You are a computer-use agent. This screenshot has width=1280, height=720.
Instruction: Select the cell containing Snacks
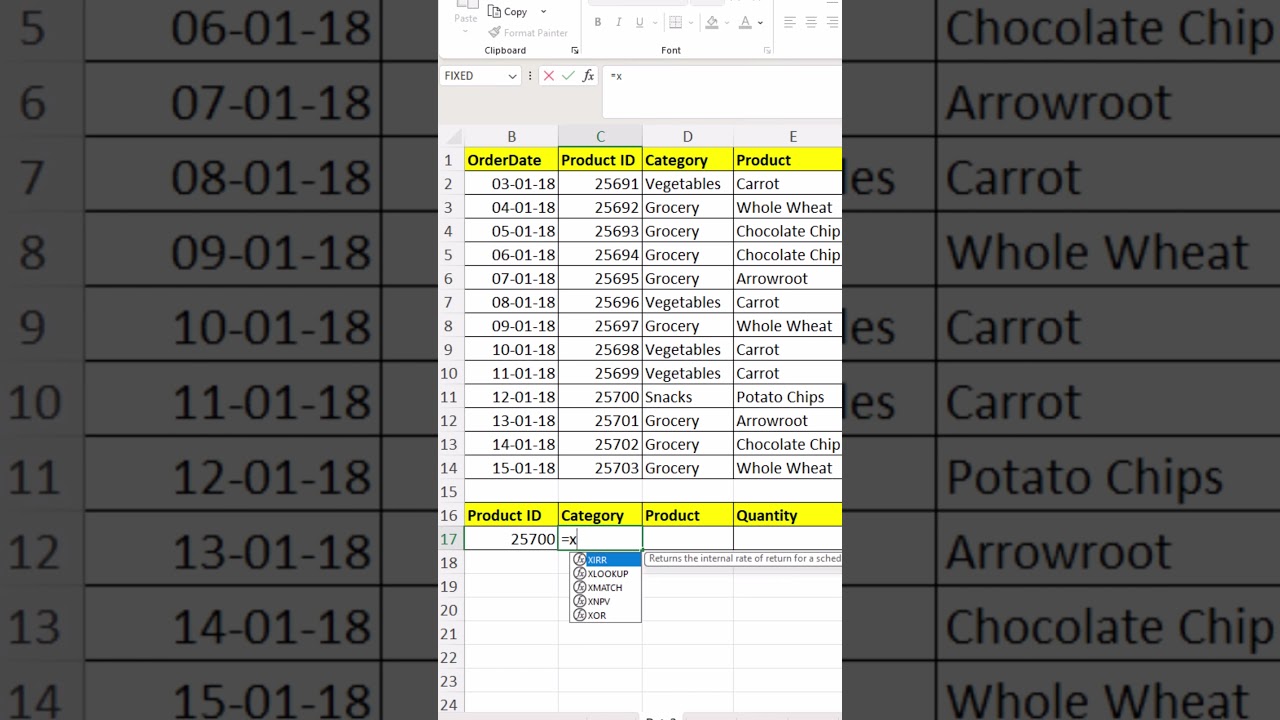tap(687, 397)
